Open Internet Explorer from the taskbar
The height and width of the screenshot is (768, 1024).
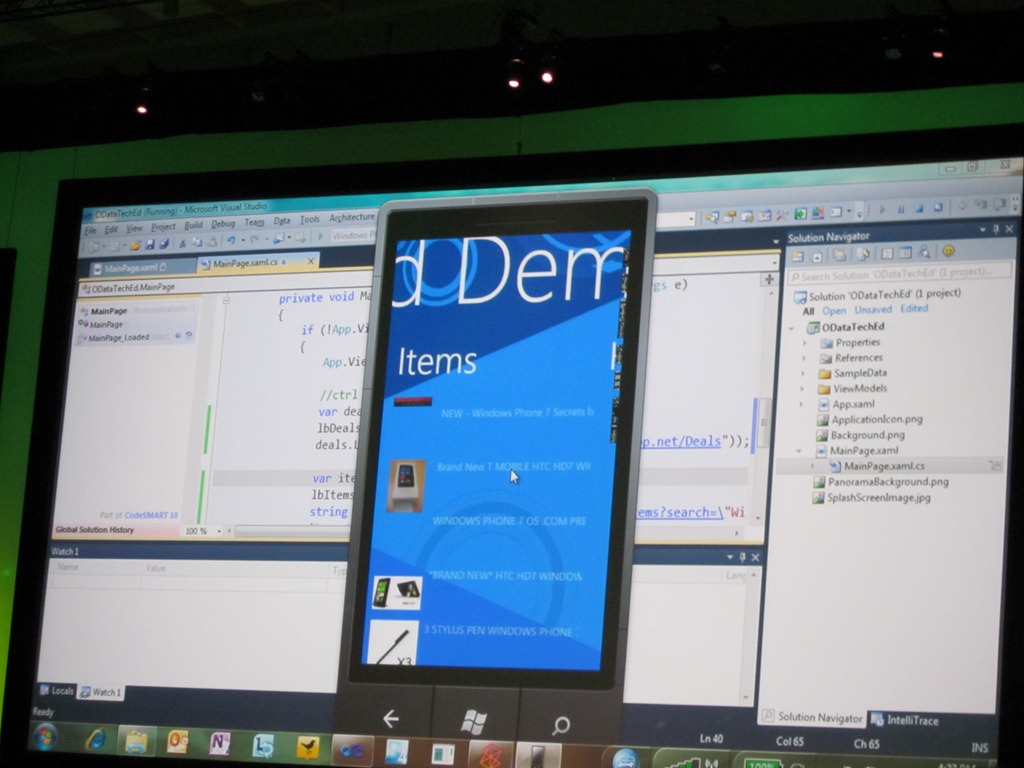(96, 740)
